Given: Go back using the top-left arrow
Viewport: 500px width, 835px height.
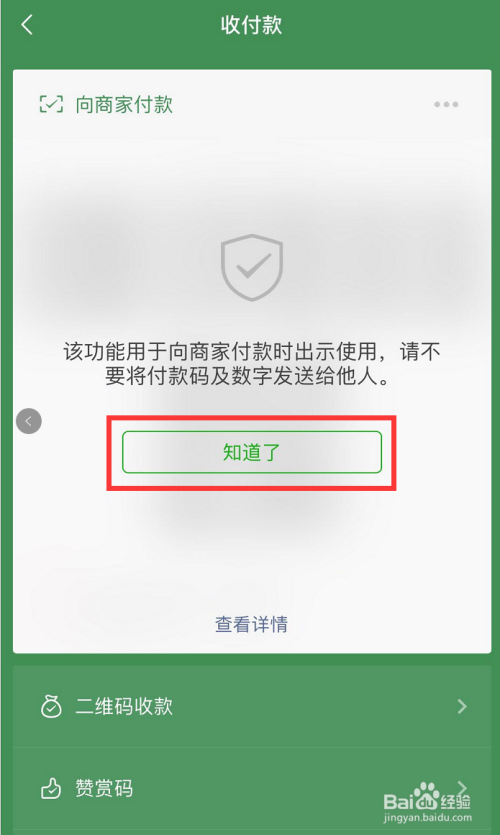Looking at the screenshot, I should (27, 25).
